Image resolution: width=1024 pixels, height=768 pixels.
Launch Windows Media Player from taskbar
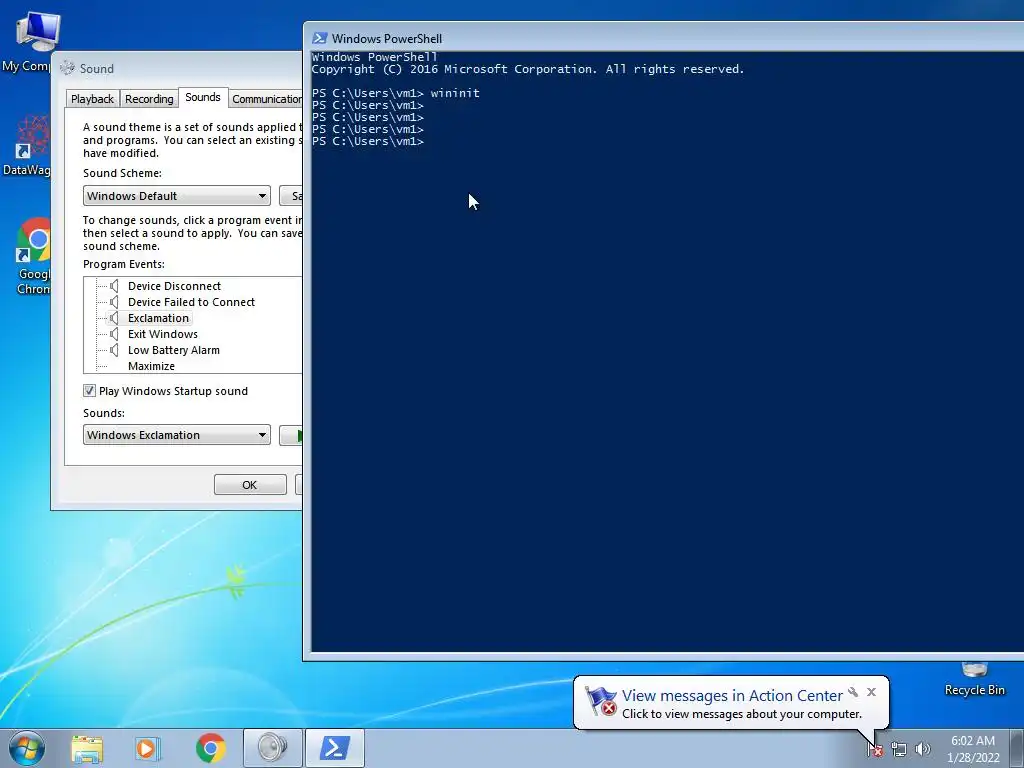click(148, 748)
